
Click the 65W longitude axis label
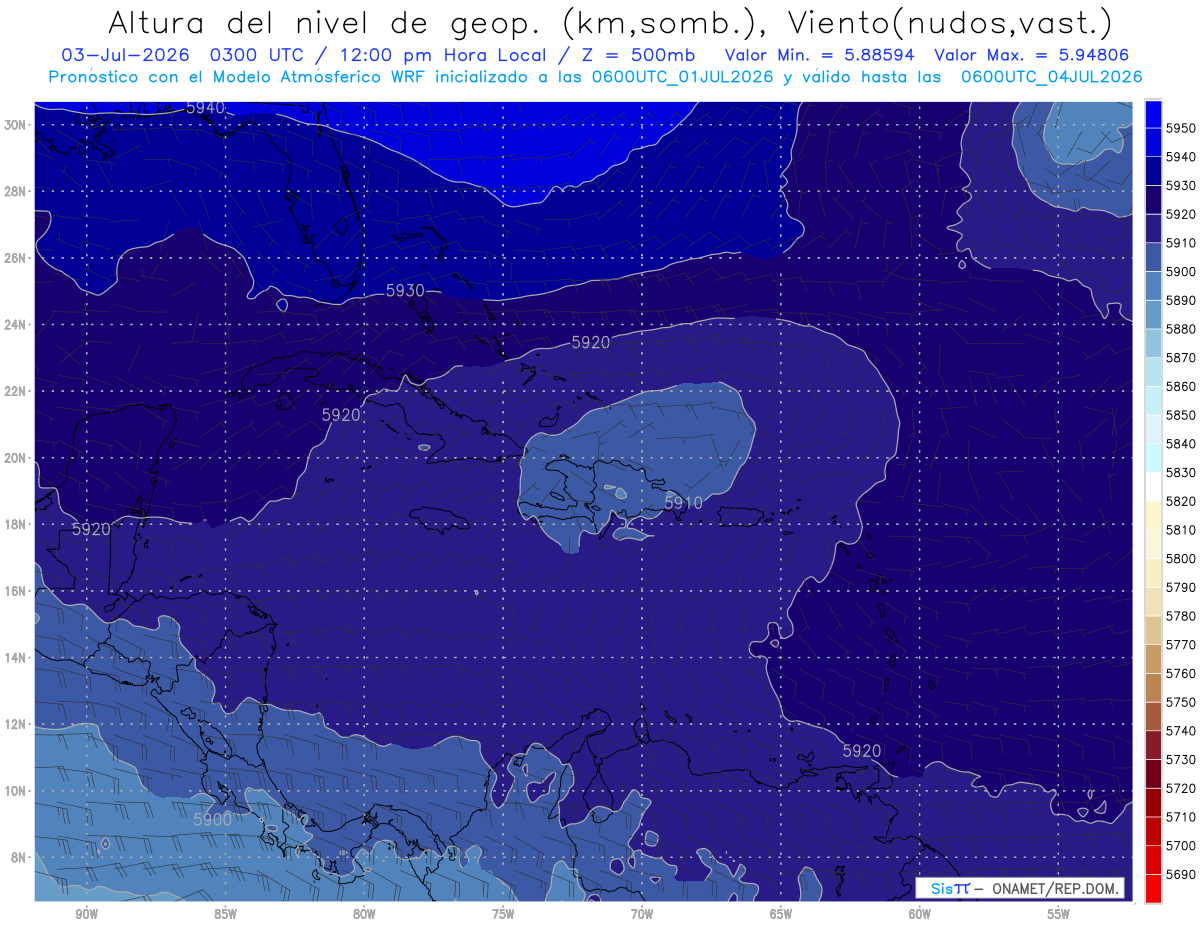(x=781, y=914)
